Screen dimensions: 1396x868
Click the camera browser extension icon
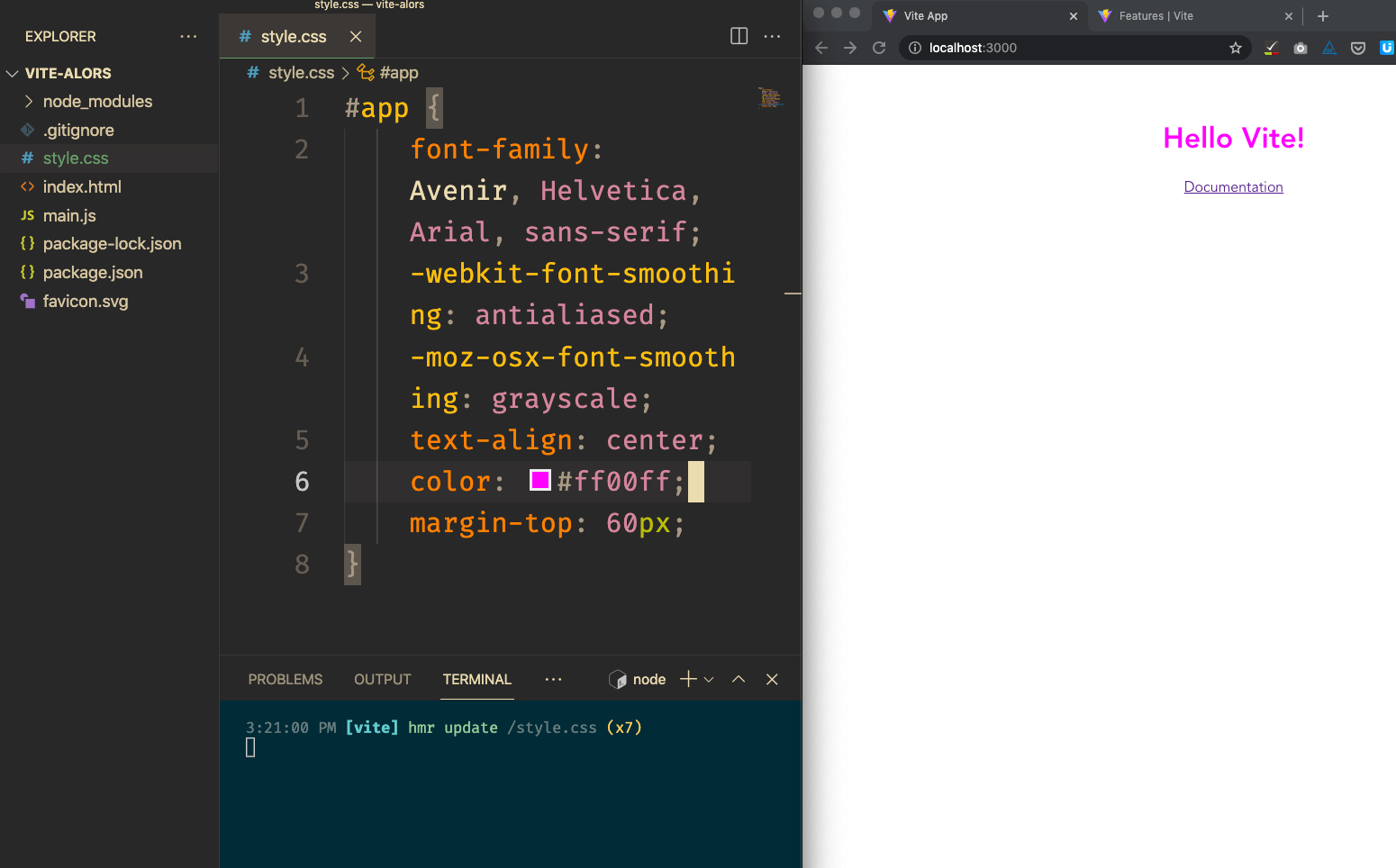pyautogui.click(x=1300, y=48)
